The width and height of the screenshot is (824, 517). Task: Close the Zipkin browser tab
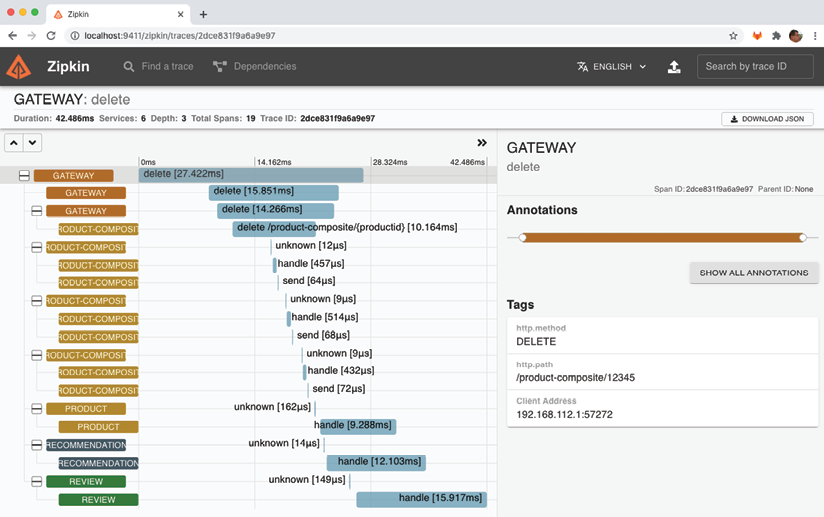click(x=180, y=14)
